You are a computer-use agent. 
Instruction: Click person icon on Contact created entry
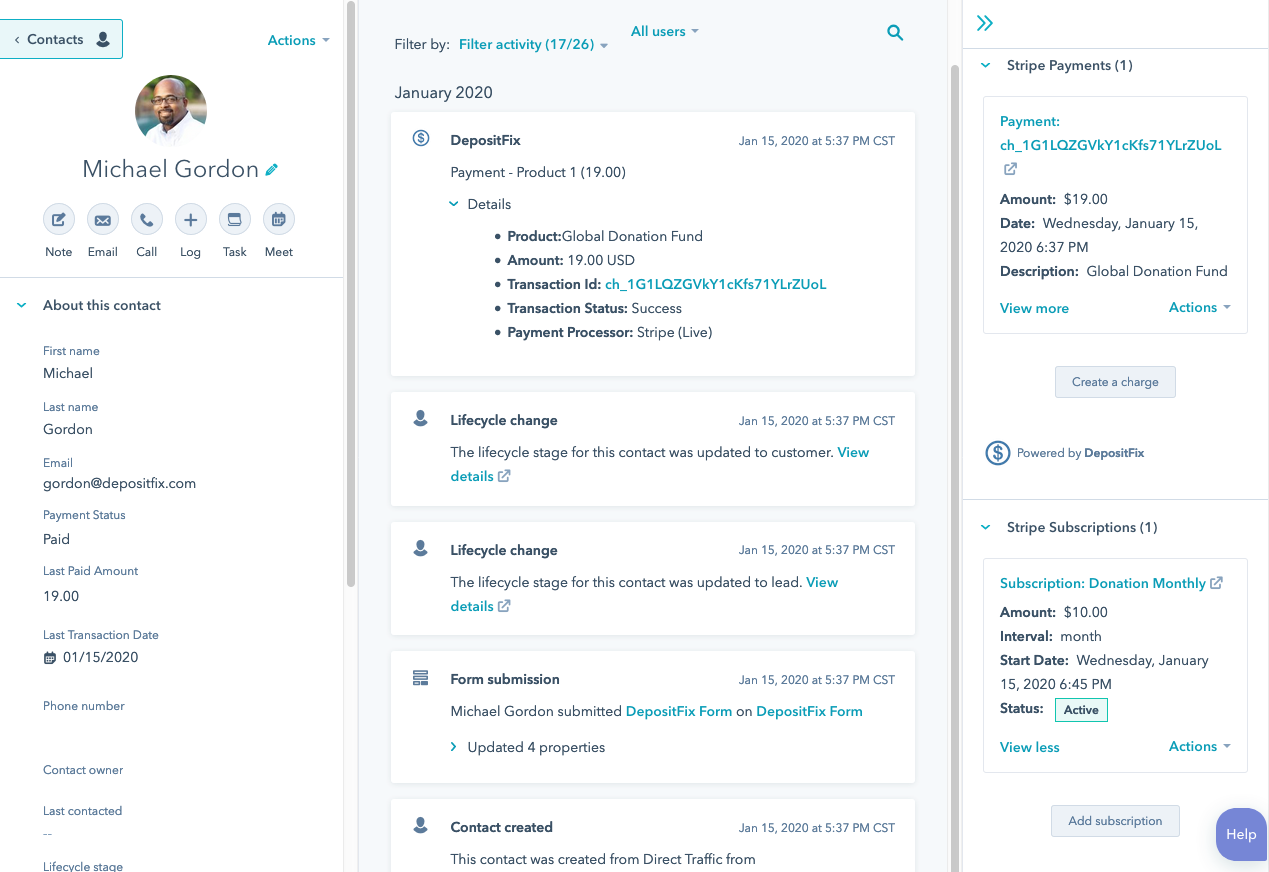[x=421, y=826]
